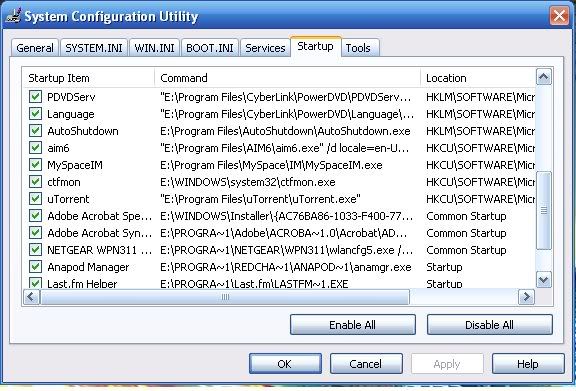Sort by the Location column header

[x=478, y=78]
